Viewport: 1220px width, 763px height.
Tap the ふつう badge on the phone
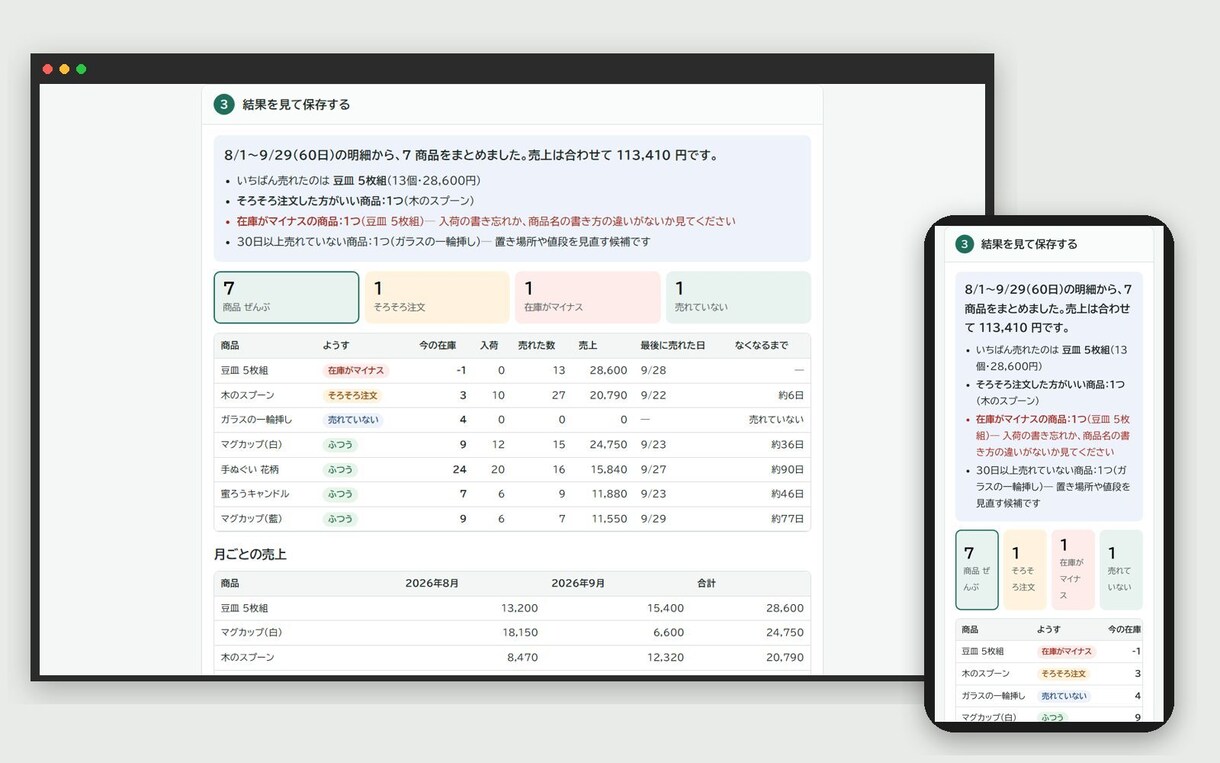[1052, 718]
